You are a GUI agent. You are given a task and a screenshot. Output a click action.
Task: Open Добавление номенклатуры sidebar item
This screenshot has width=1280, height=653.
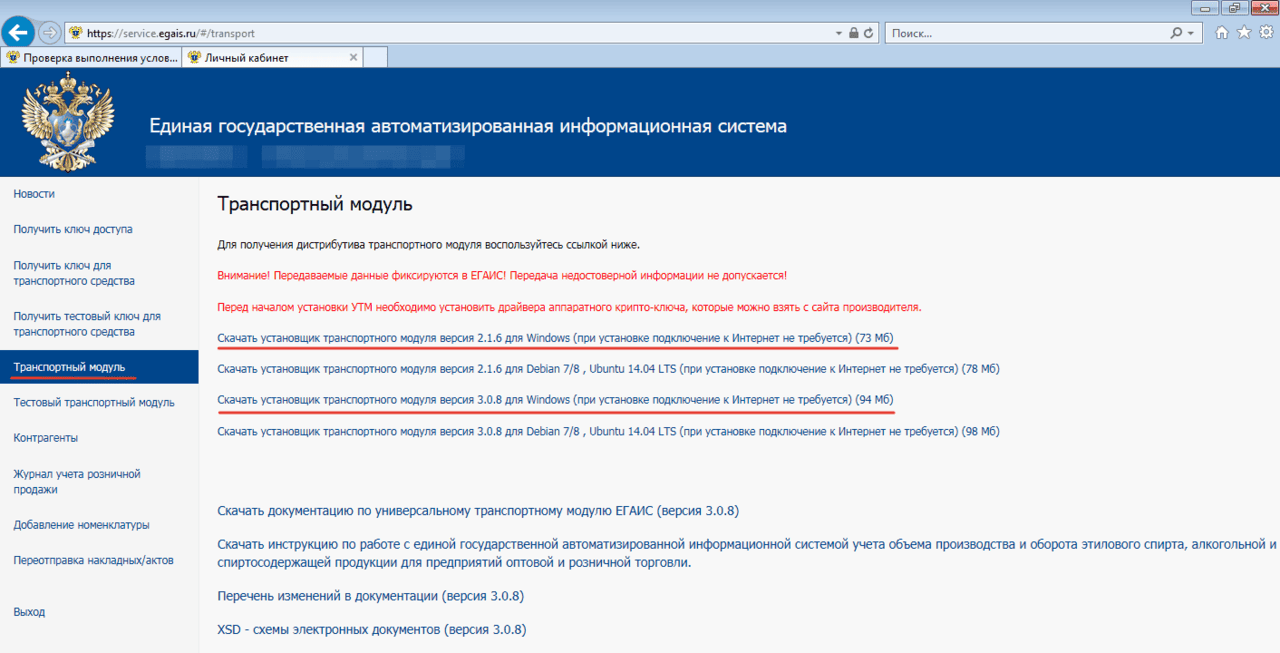pyautogui.click(x=81, y=524)
